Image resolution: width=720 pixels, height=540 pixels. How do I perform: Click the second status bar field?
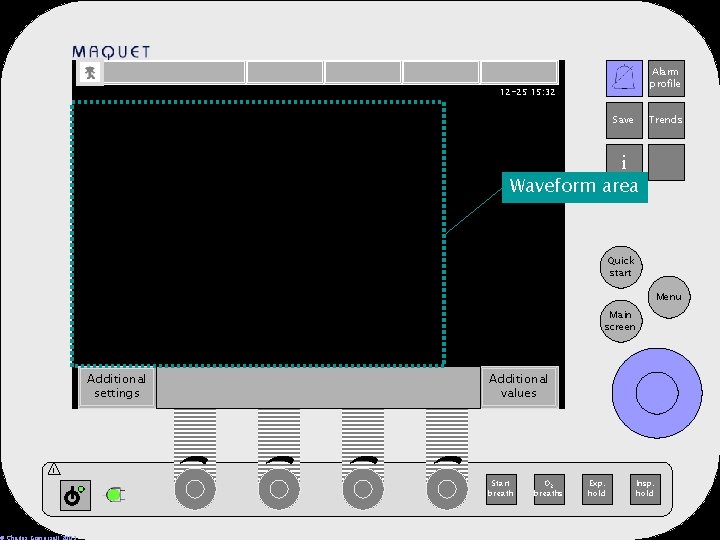[285, 73]
